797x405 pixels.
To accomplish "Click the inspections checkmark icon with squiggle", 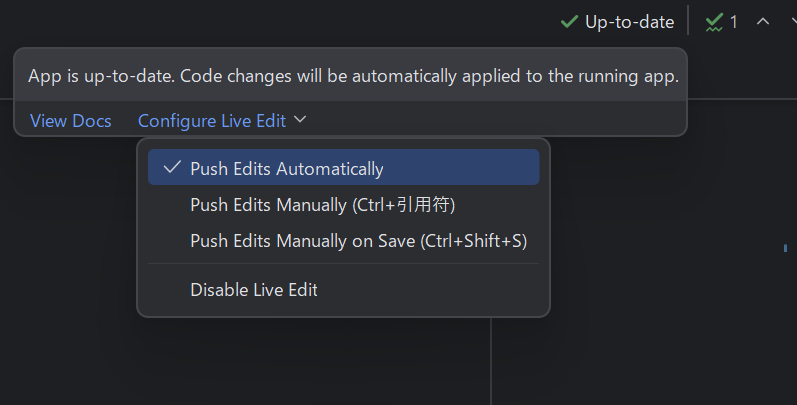I will coord(714,22).
